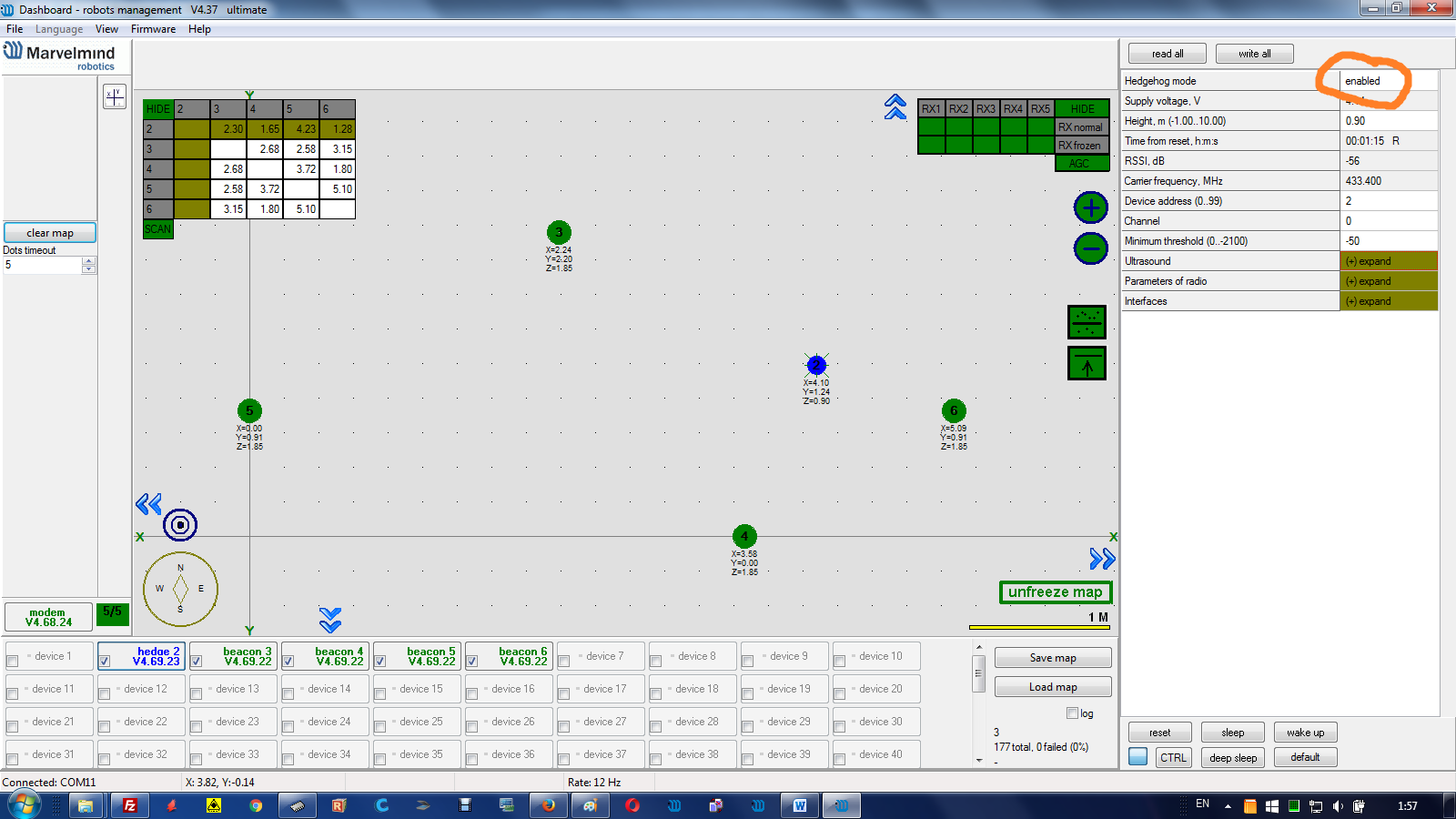Click the deep sleep button

click(1233, 757)
